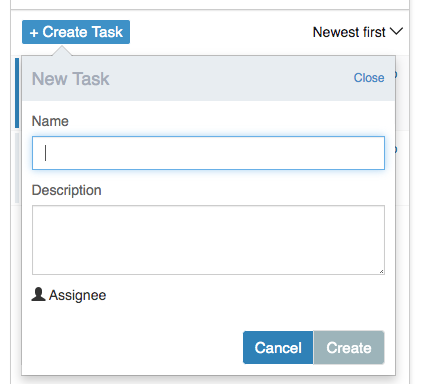Select the Assignee person icon
Image resolution: width=424 pixels, height=384 pixels.
click(x=38, y=295)
